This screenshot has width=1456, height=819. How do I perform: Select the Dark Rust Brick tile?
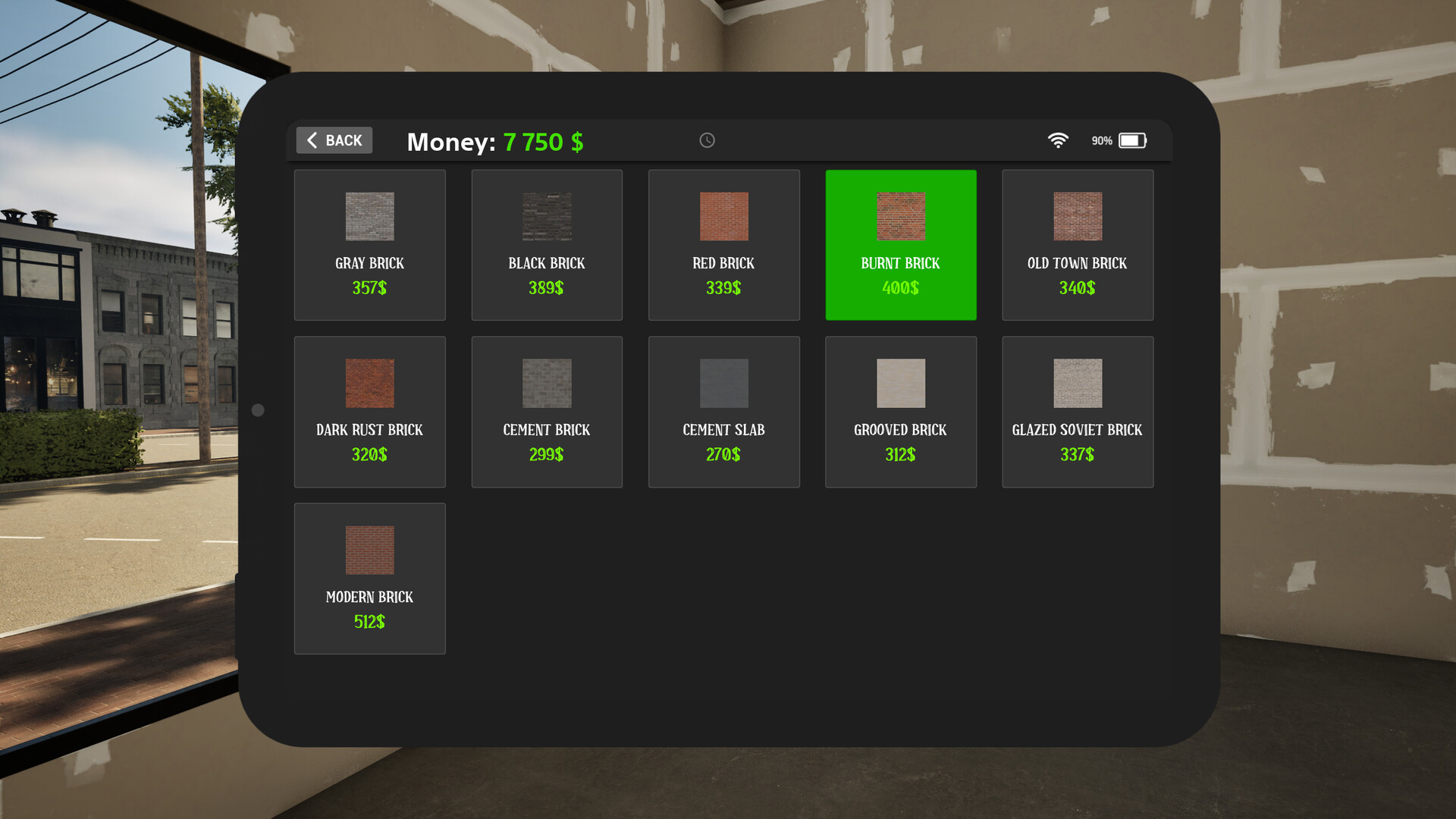369,412
